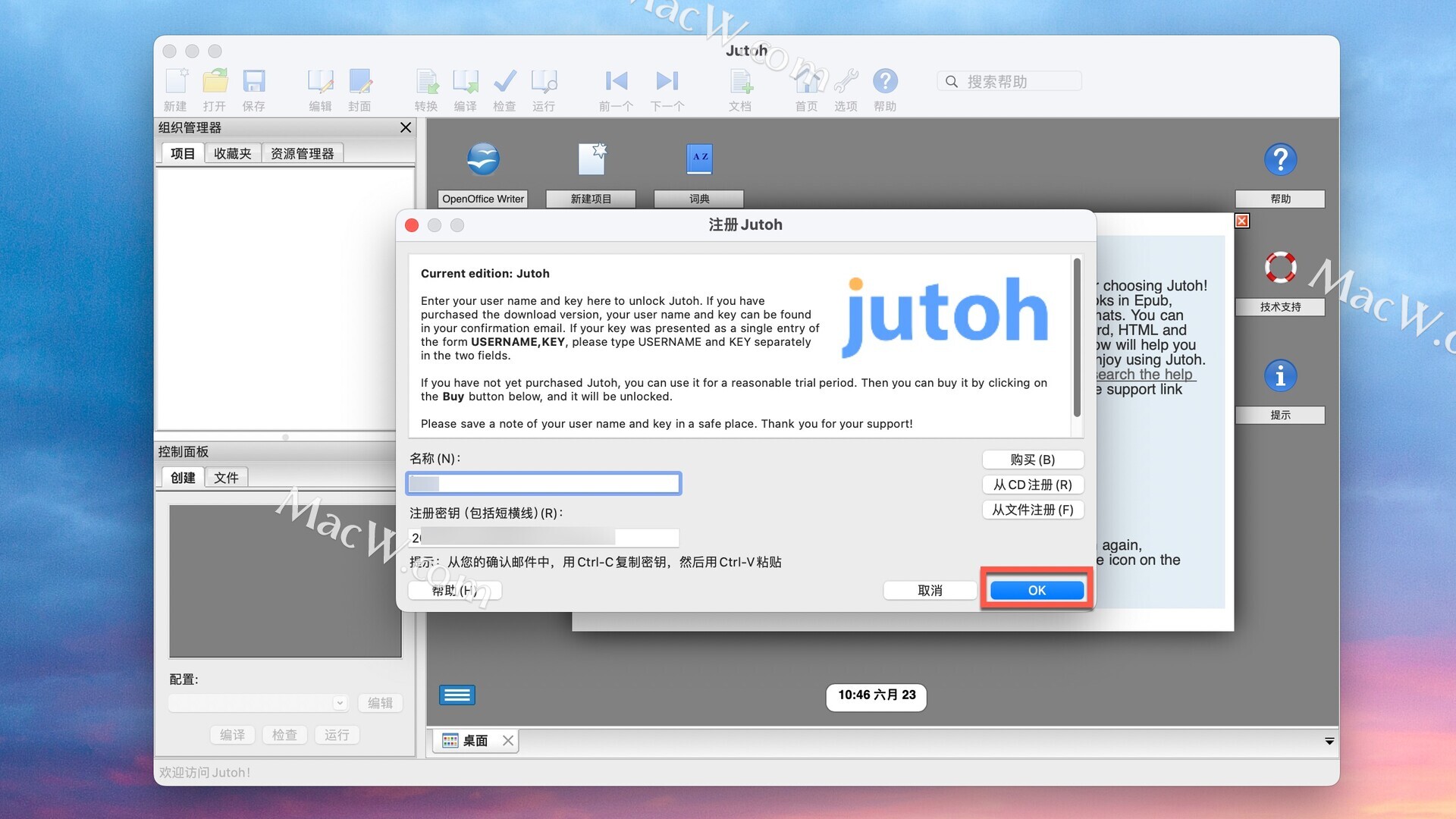Click the dialog text vertical scrollbar
Screen dimensions: 1456x819
click(1077, 338)
